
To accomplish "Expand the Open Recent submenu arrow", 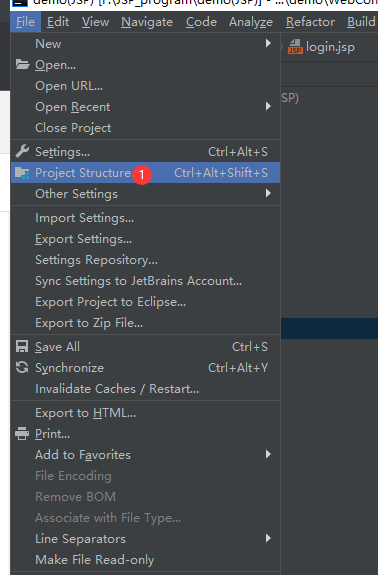I will [x=268, y=107].
